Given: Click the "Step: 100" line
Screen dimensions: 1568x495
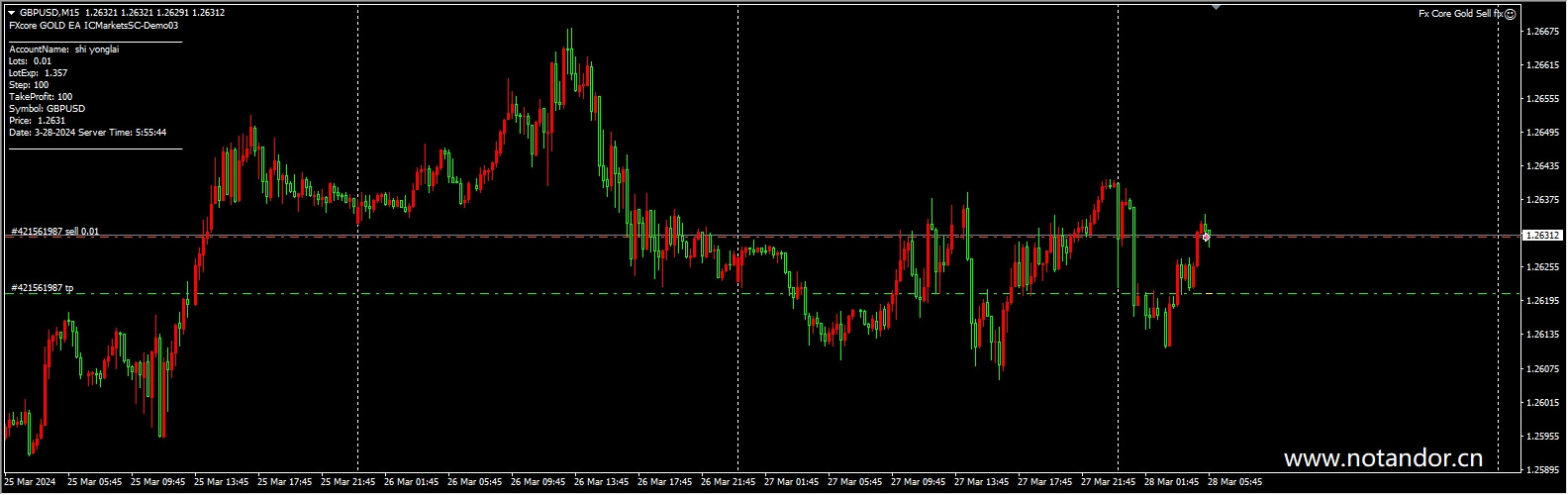Looking at the screenshot, I should [29, 85].
